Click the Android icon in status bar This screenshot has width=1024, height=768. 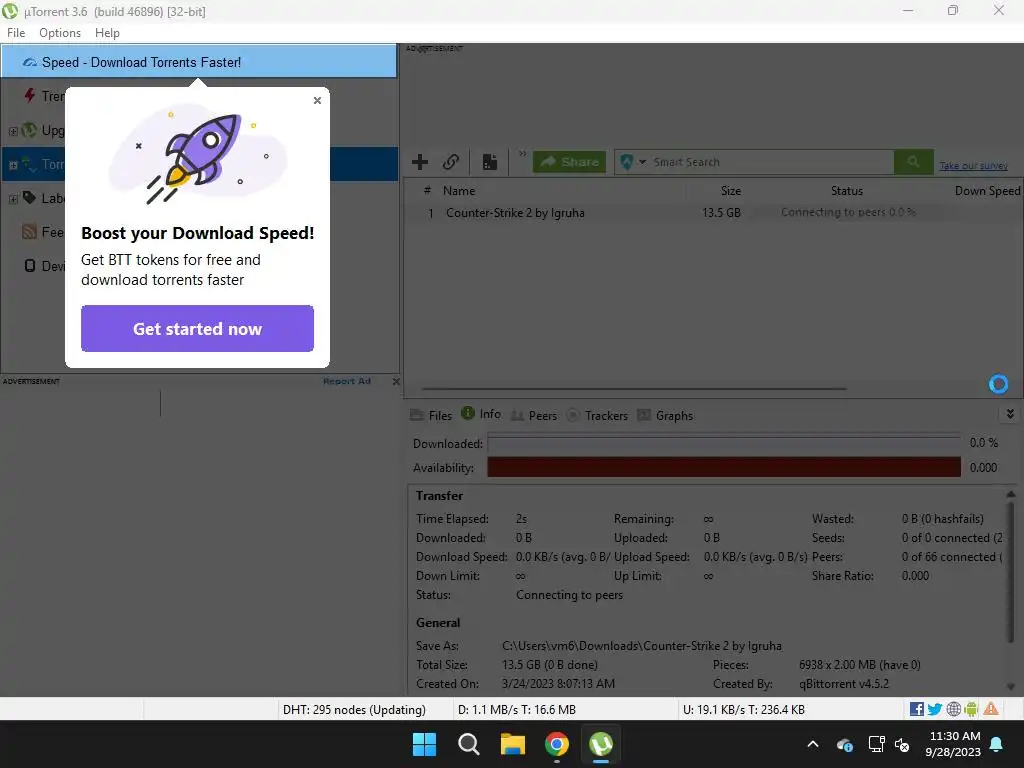(x=971, y=709)
